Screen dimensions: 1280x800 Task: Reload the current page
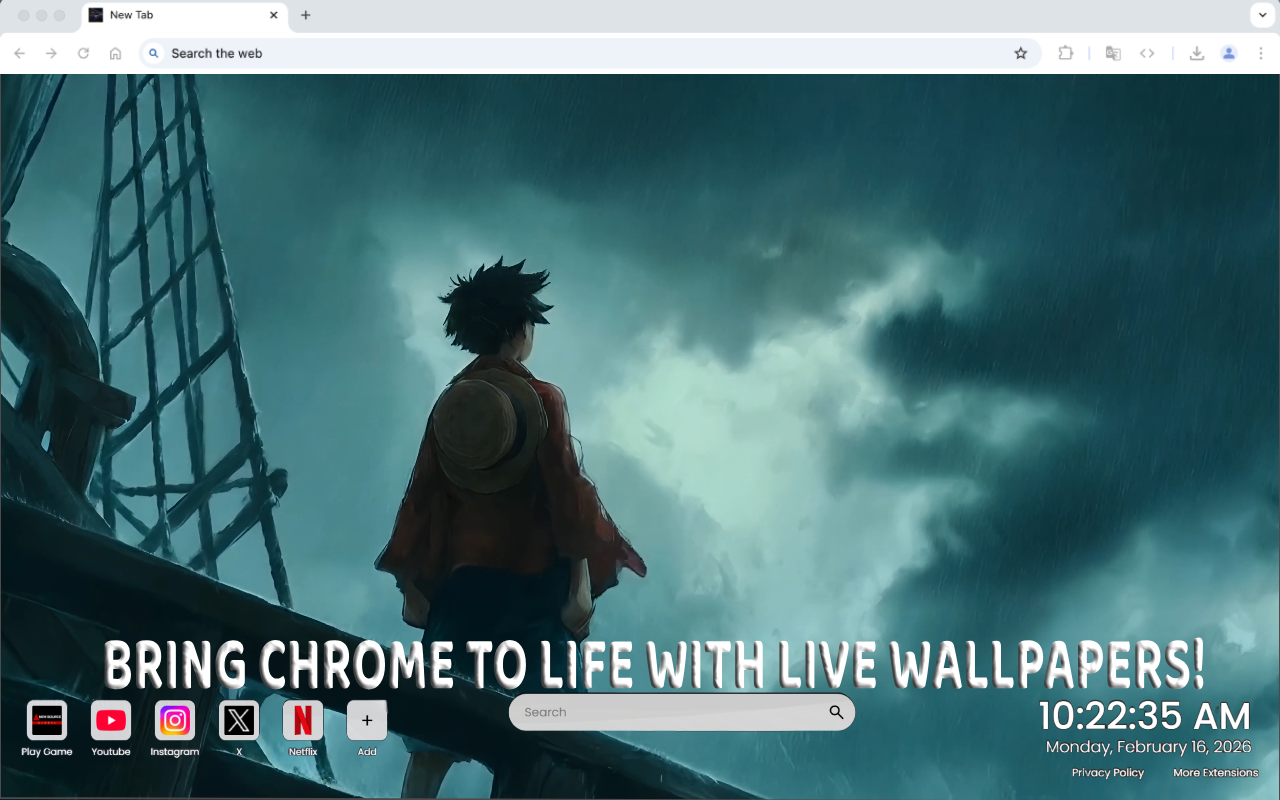pyautogui.click(x=84, y=53)
